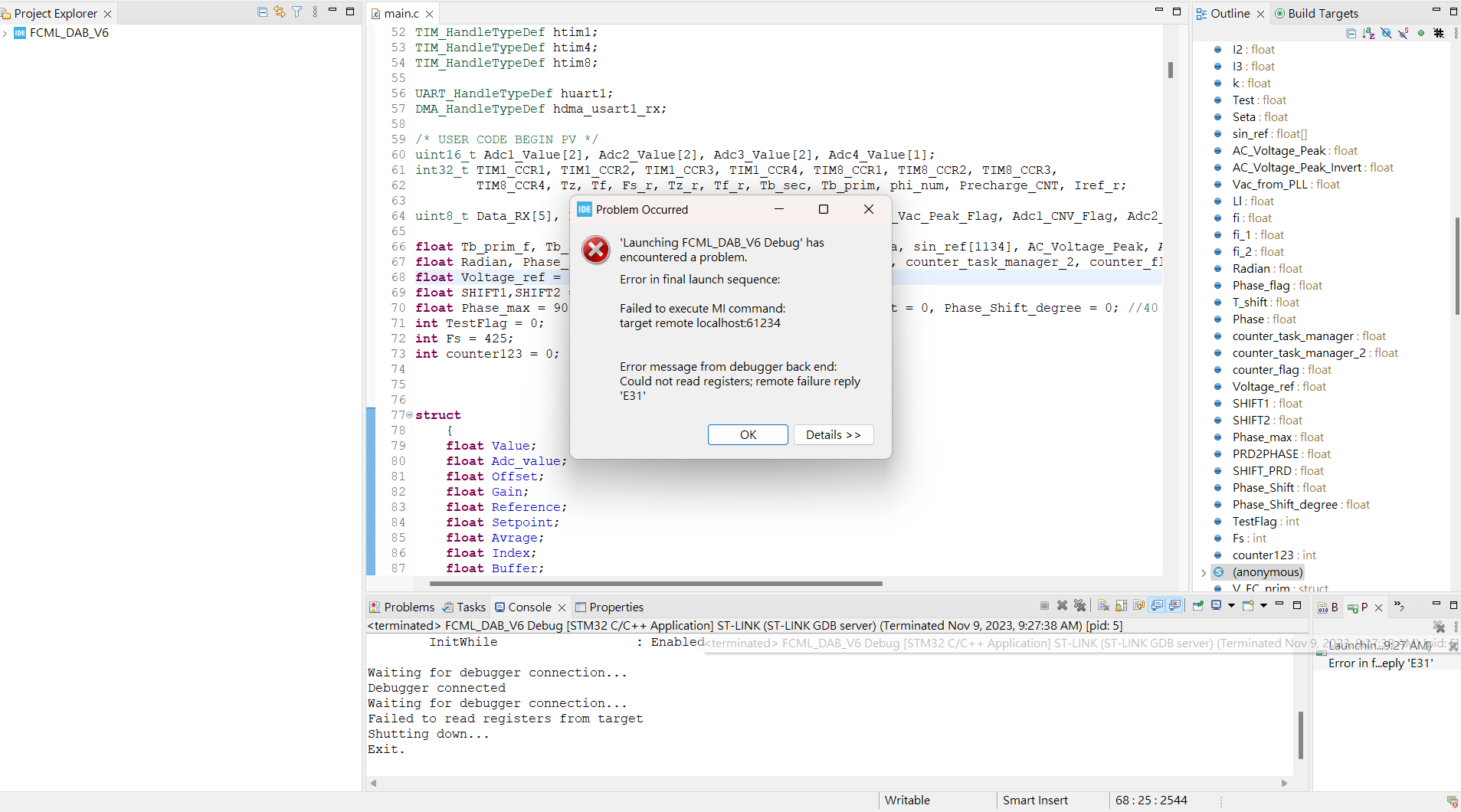Image resolution: width=1461 pixels, height=812 pixels.
Task: Collapse all nodes in the Outline view
Action: (1351, 34)
